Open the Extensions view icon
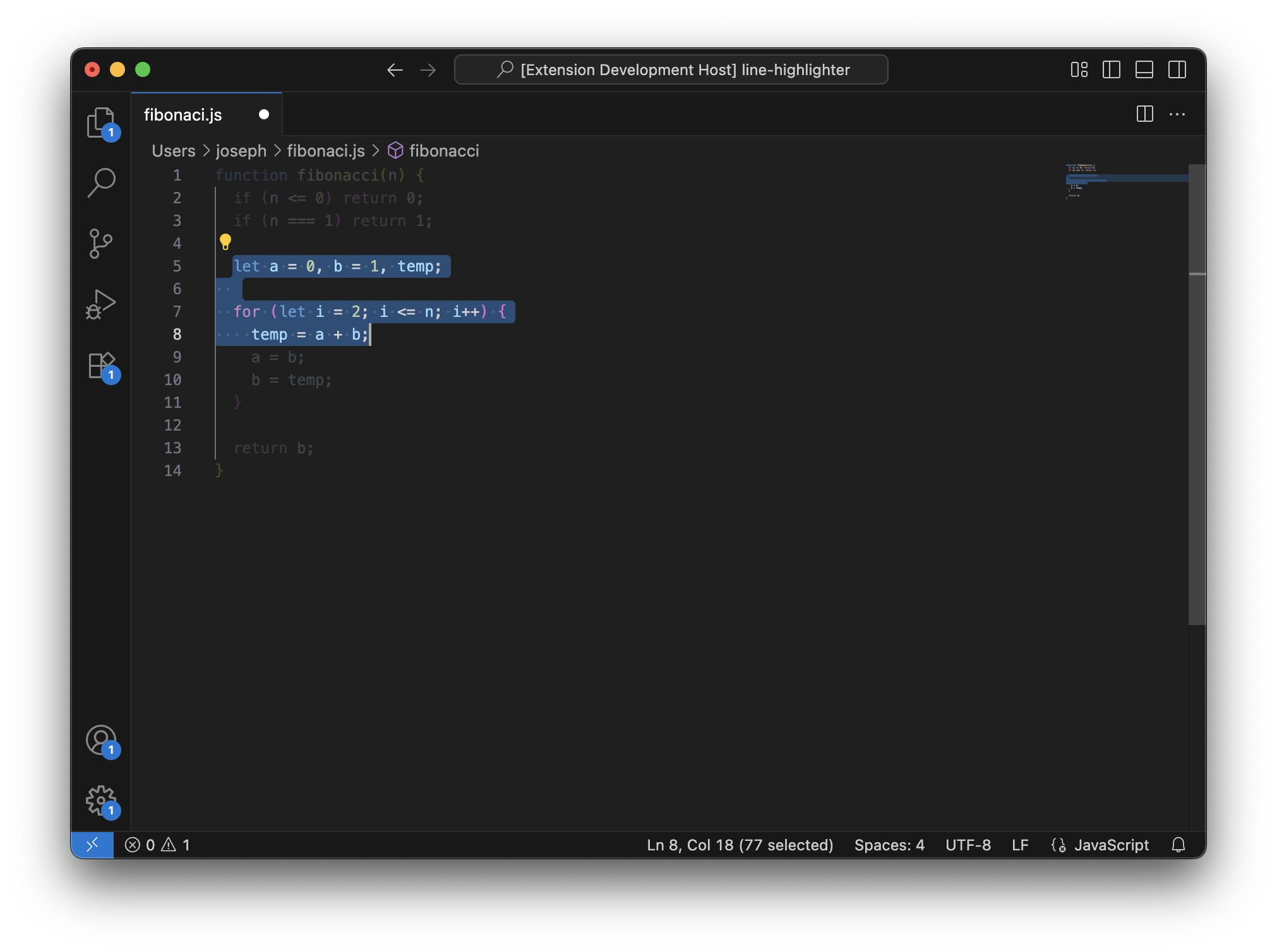This screenshot has height=952, width=1277. 101,365
